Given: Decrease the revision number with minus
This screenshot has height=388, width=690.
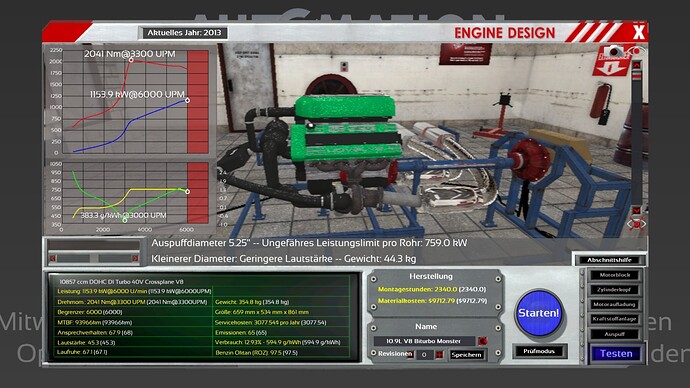Looking at the screenshot, I should [410, 355].
